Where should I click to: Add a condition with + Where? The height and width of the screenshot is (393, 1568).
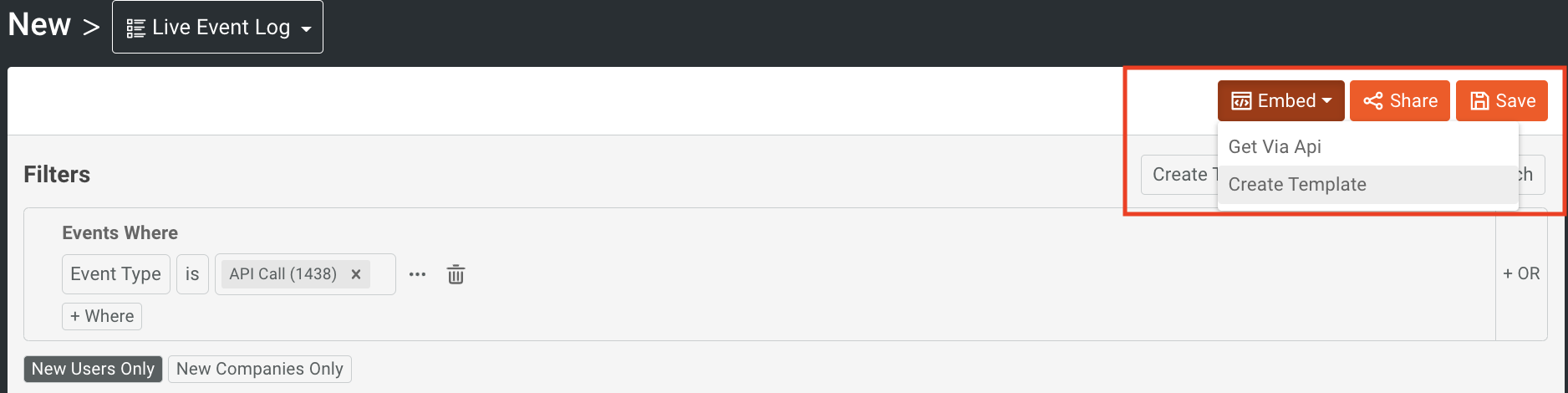102,316
